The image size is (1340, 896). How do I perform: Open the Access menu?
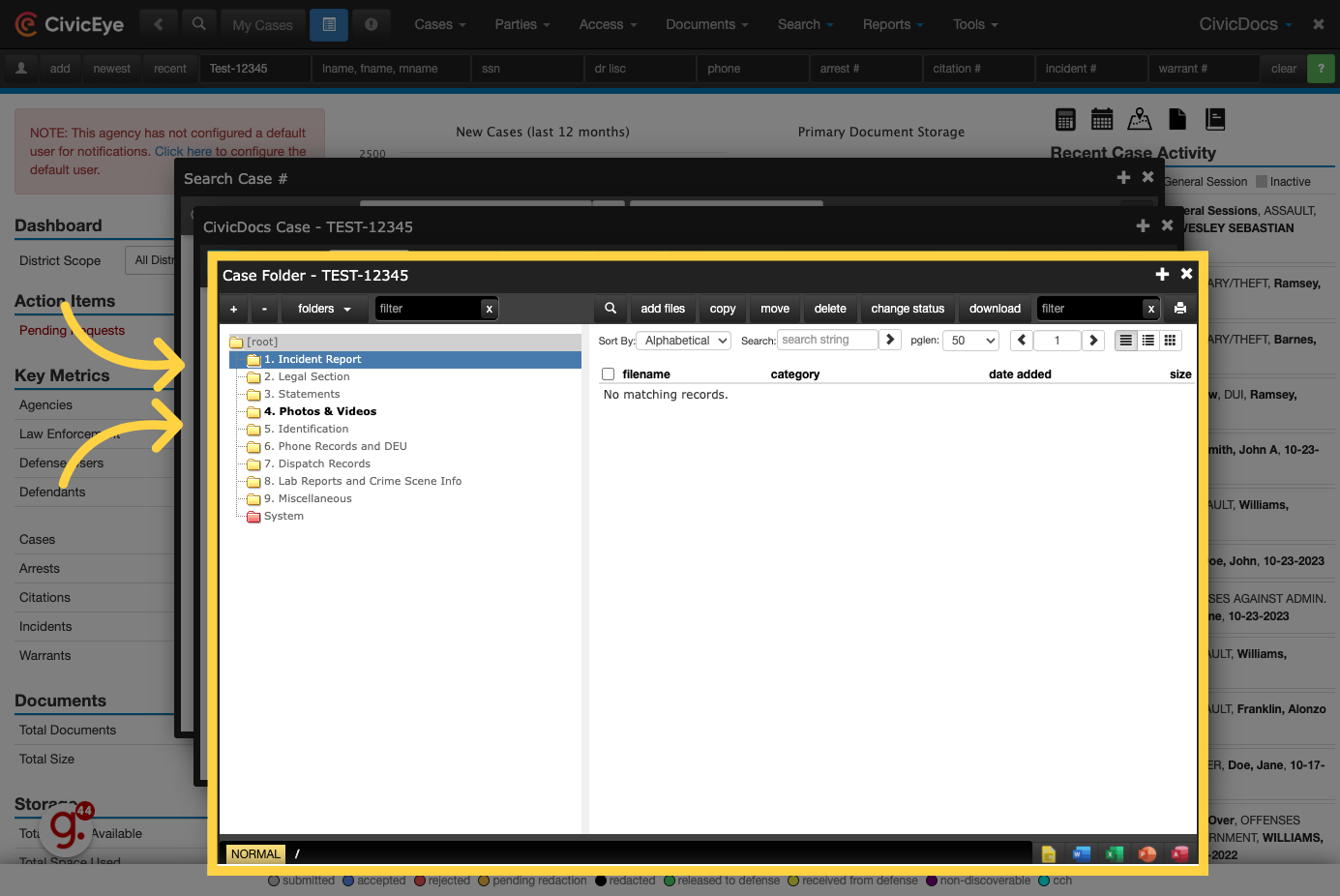[609, 24]
